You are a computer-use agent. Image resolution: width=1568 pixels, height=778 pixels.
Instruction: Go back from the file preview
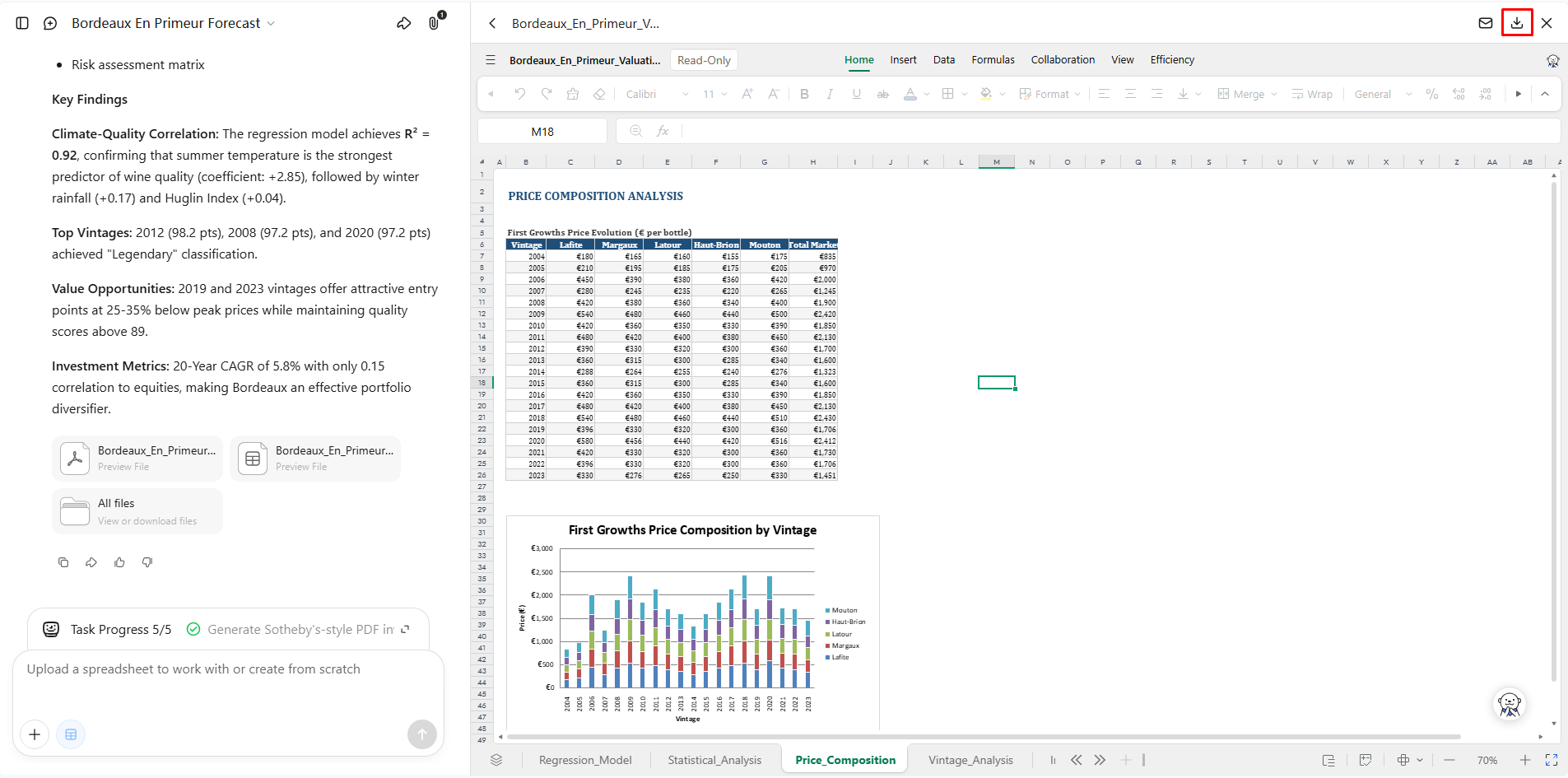(492, 23)
